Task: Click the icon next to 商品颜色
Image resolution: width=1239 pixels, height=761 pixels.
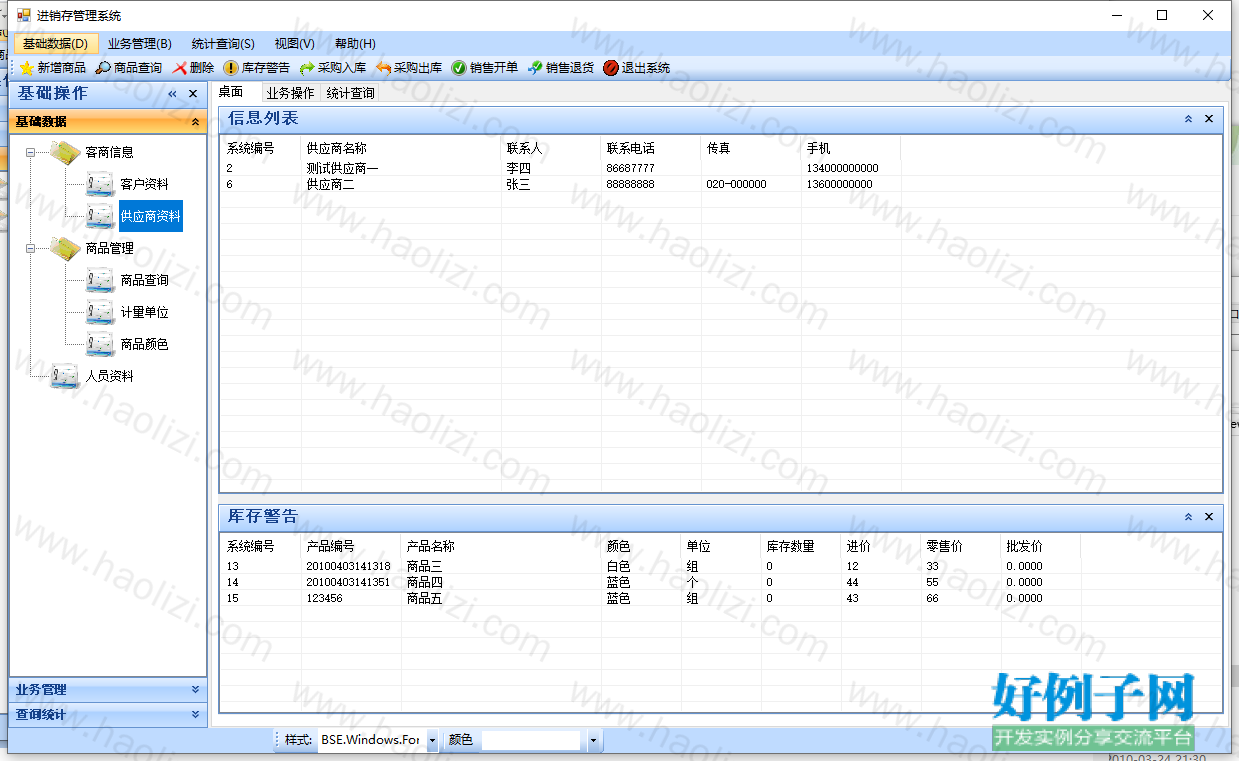Action: [100, 344]
